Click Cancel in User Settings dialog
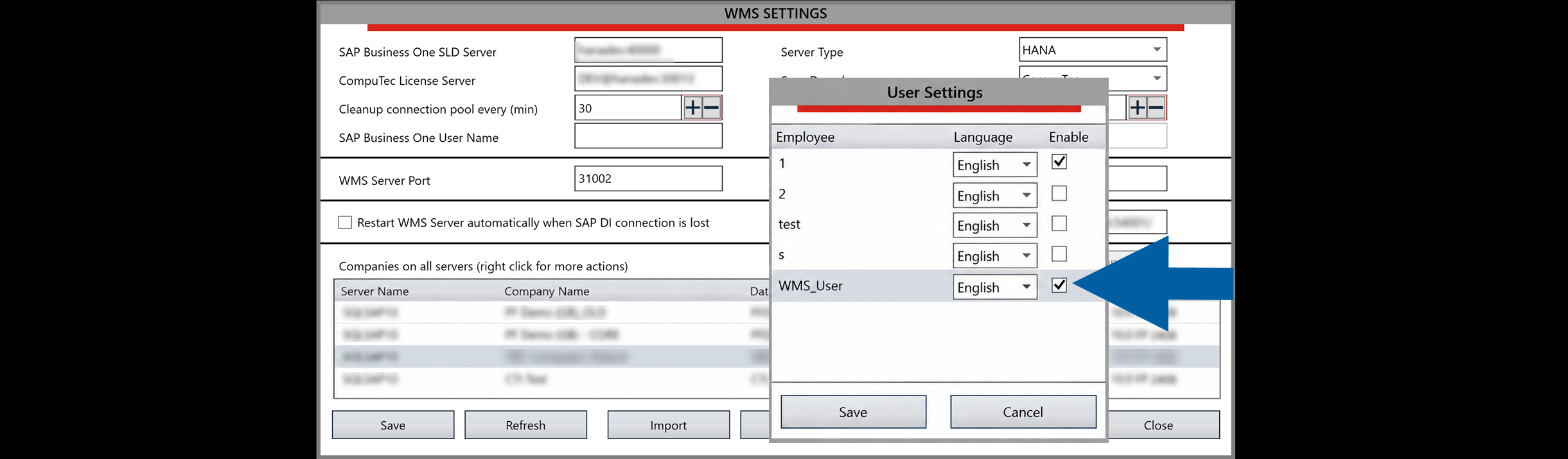 (x=1023, y=412)
